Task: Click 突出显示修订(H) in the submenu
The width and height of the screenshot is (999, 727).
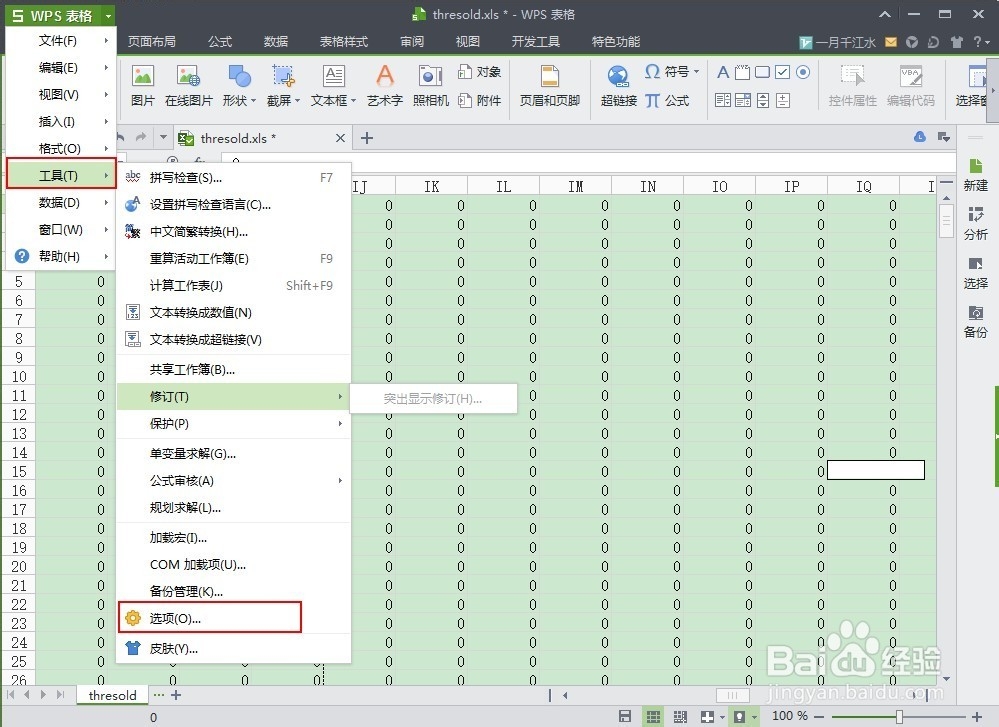Action: (x=434, y=398)
